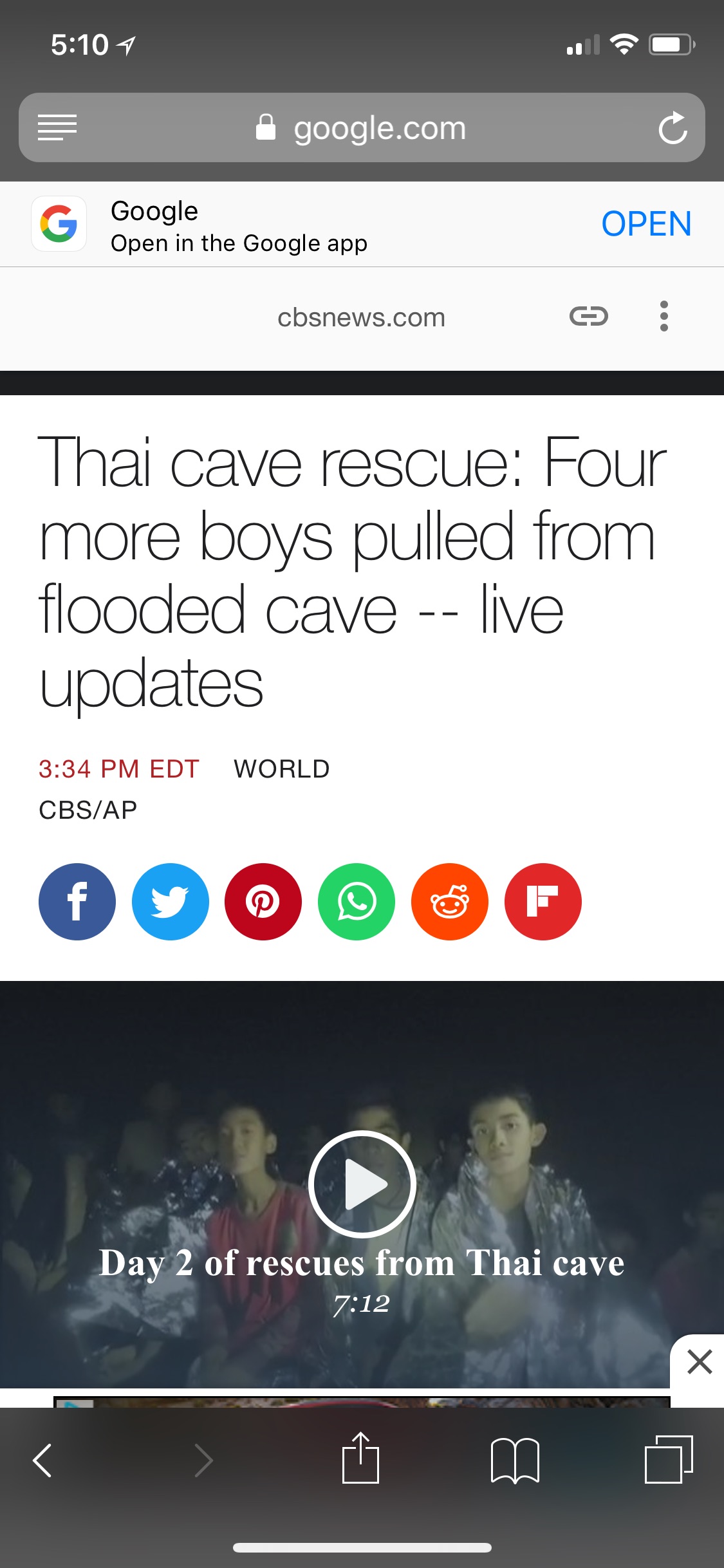Open Safari share sheet
This screenshot has width=724, height=1568.
[360, 1459]
